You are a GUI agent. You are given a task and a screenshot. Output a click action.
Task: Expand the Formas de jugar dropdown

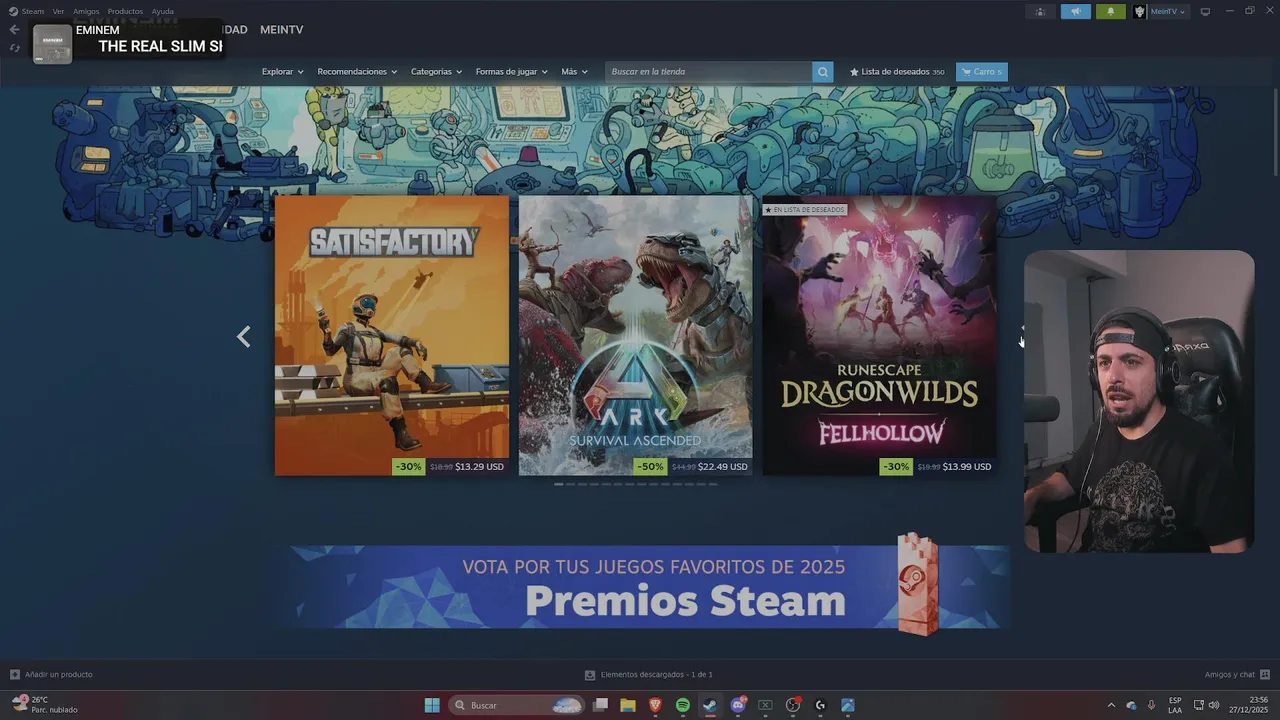tap(511, 72)
